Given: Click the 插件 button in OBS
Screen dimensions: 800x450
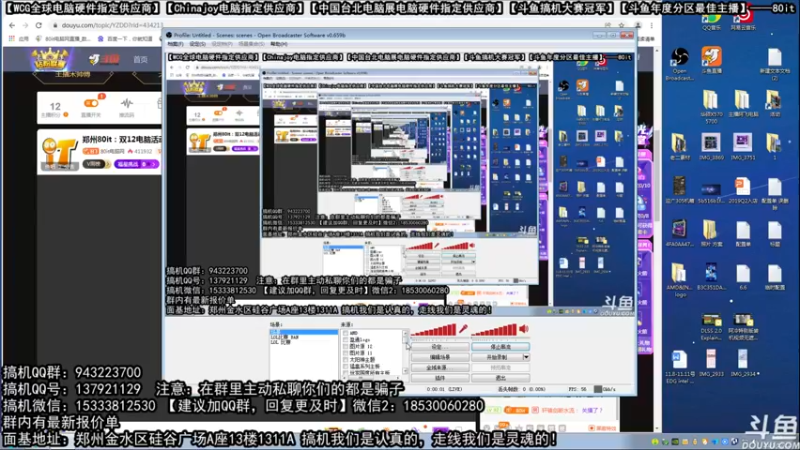Looking at the screenshot, I should pyautogui.click(x=440, y=378).
